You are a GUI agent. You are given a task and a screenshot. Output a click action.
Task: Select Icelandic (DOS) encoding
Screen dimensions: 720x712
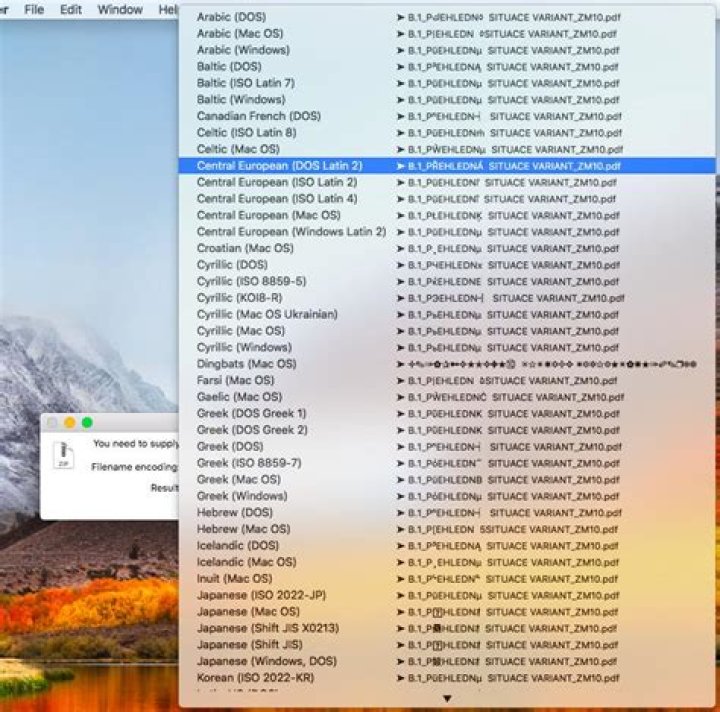pos(447,546)
